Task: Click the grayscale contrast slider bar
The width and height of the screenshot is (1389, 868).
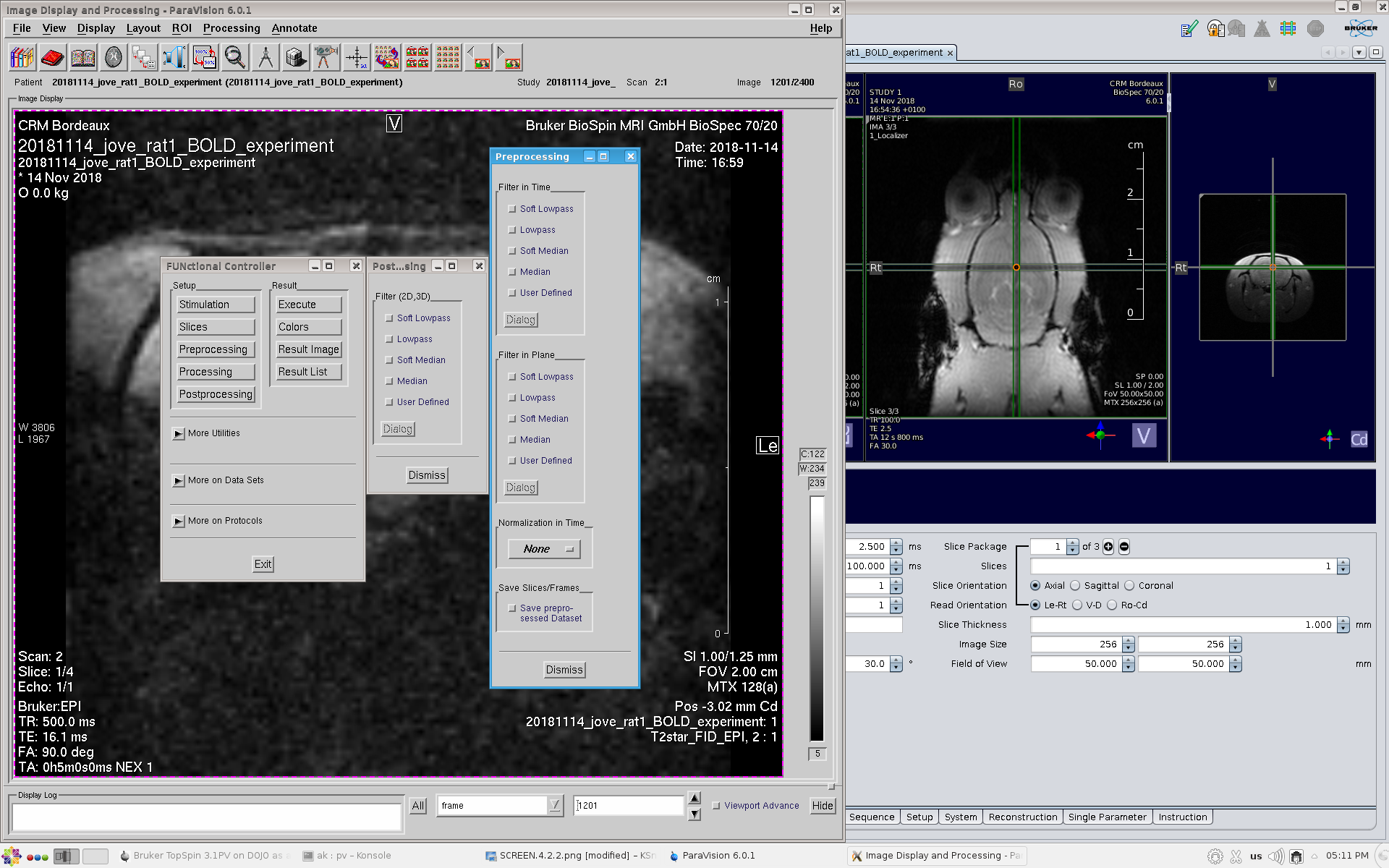Action: tap(817, 618)
